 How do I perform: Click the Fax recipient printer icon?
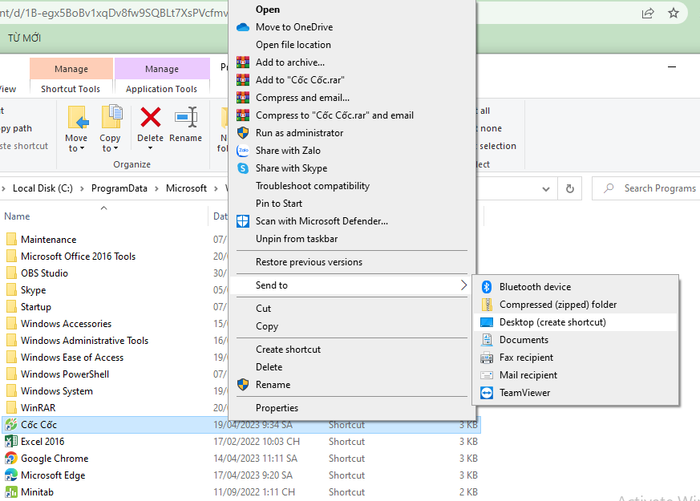[x=487, y=358]
